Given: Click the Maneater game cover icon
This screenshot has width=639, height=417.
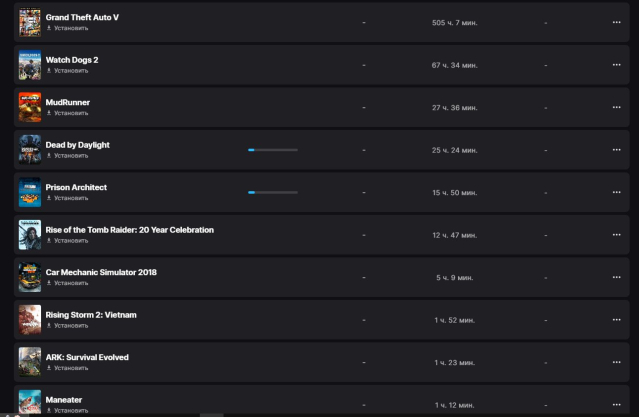Looking at the screenshot, I should click(29, 402).
